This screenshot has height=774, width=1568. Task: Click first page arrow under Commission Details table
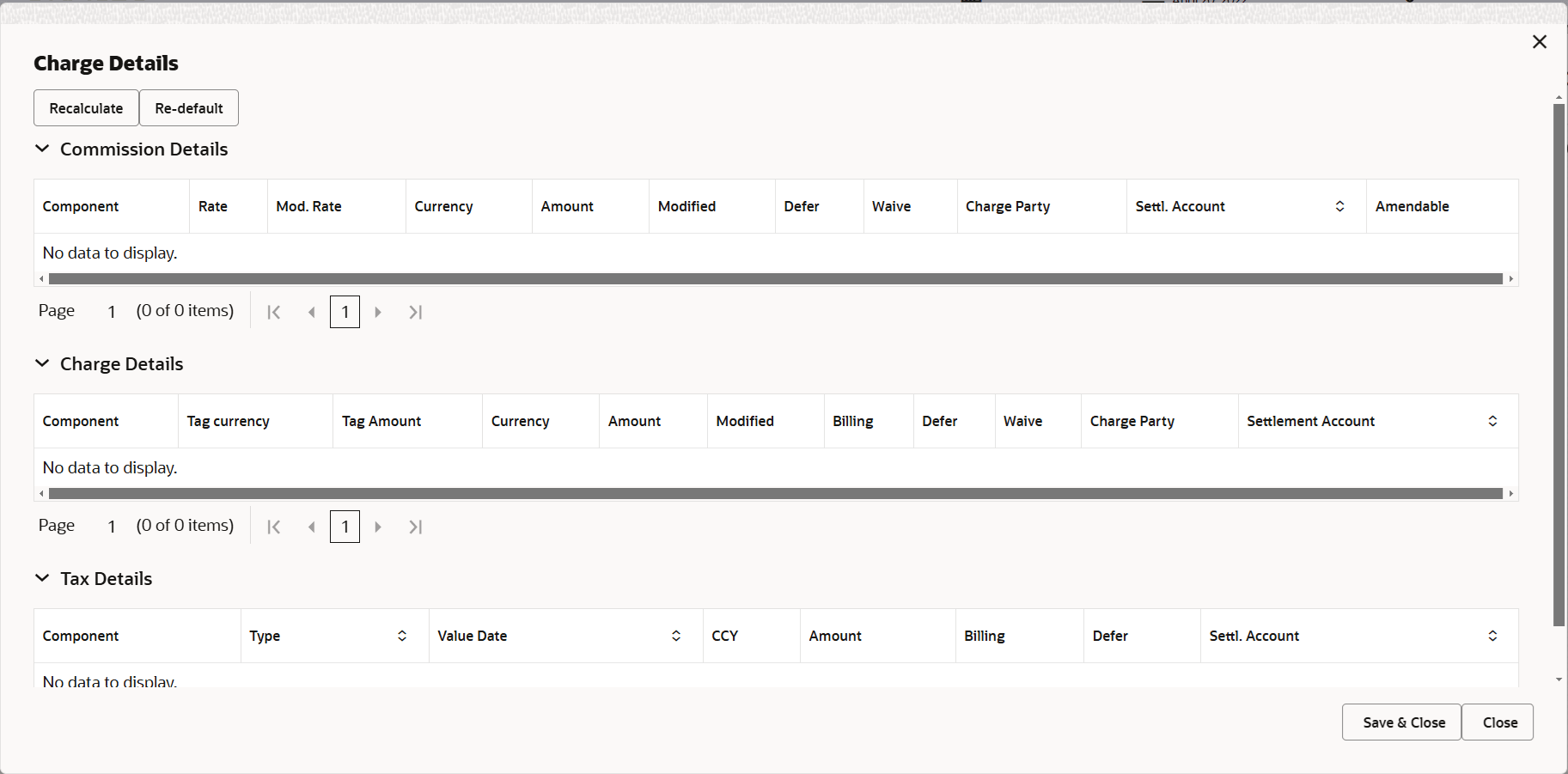point(273,311)
